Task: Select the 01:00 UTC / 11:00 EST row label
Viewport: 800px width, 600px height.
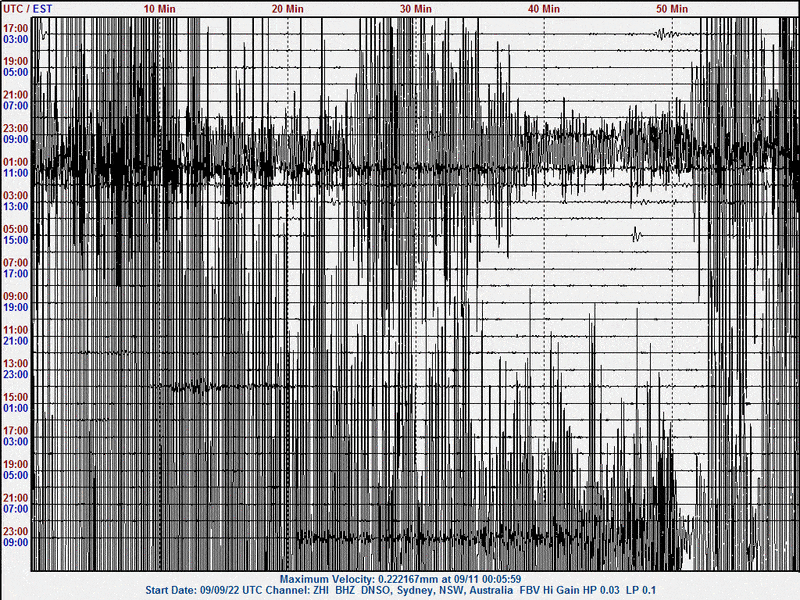Action: (16, 167)
